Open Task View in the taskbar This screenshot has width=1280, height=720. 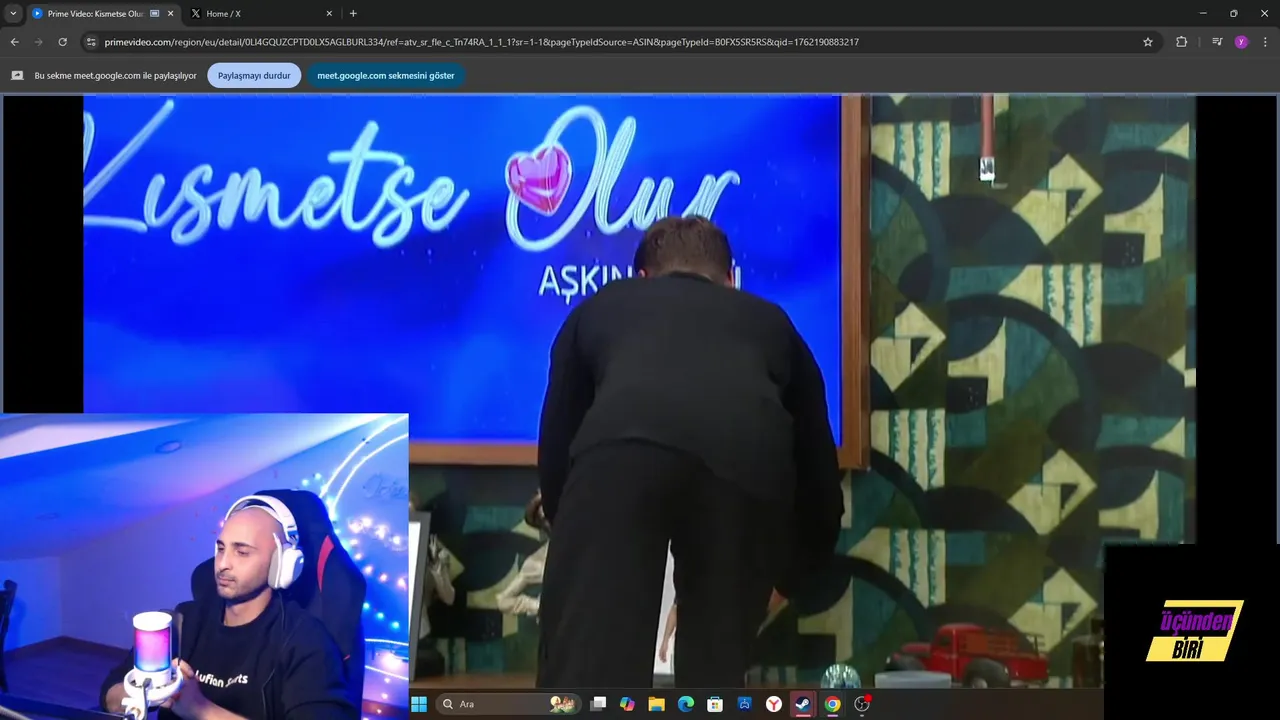[598, 704]
